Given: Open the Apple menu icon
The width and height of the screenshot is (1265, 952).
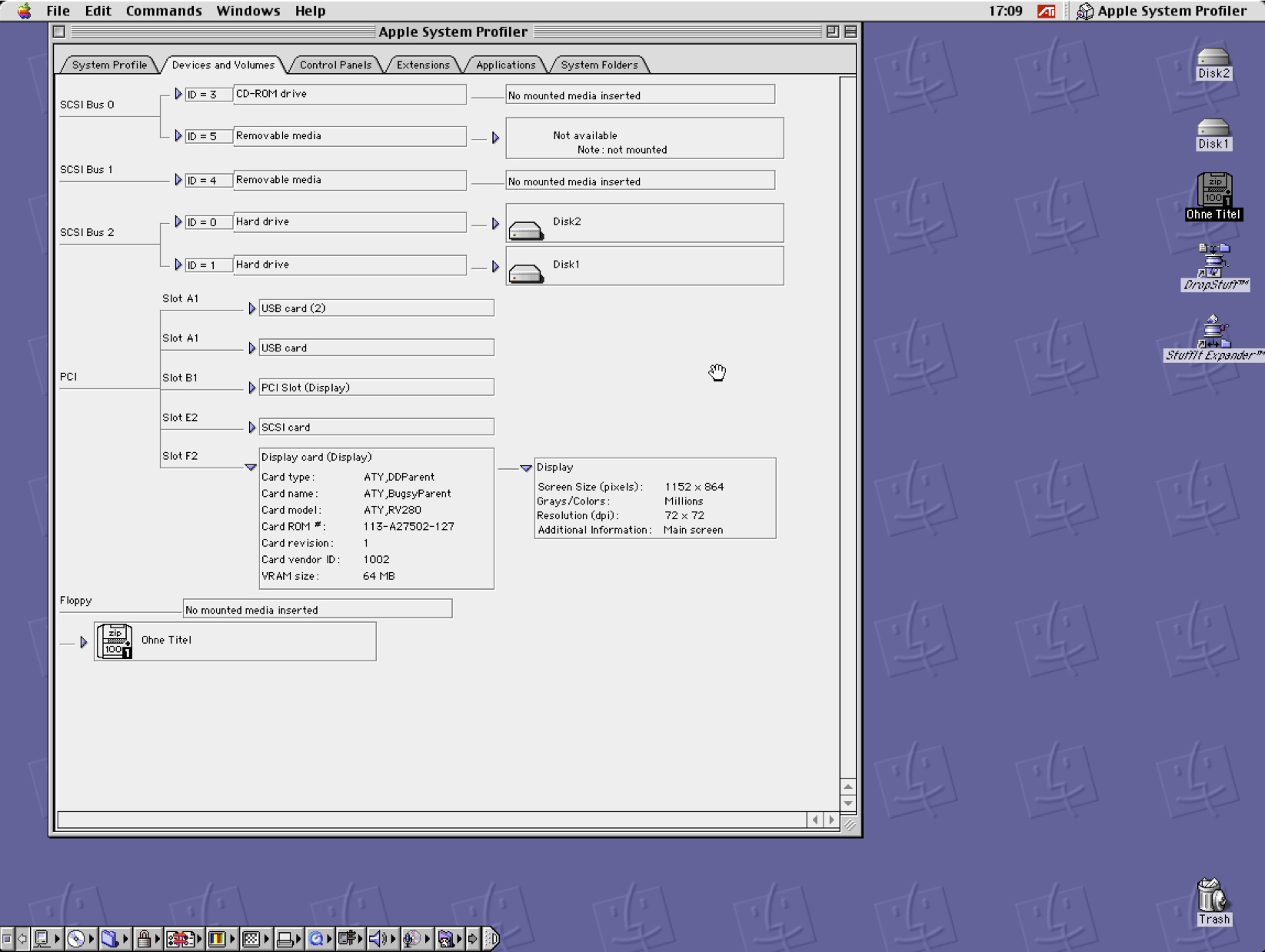Looking at the screenshot, I should click(x=25, y=11).
